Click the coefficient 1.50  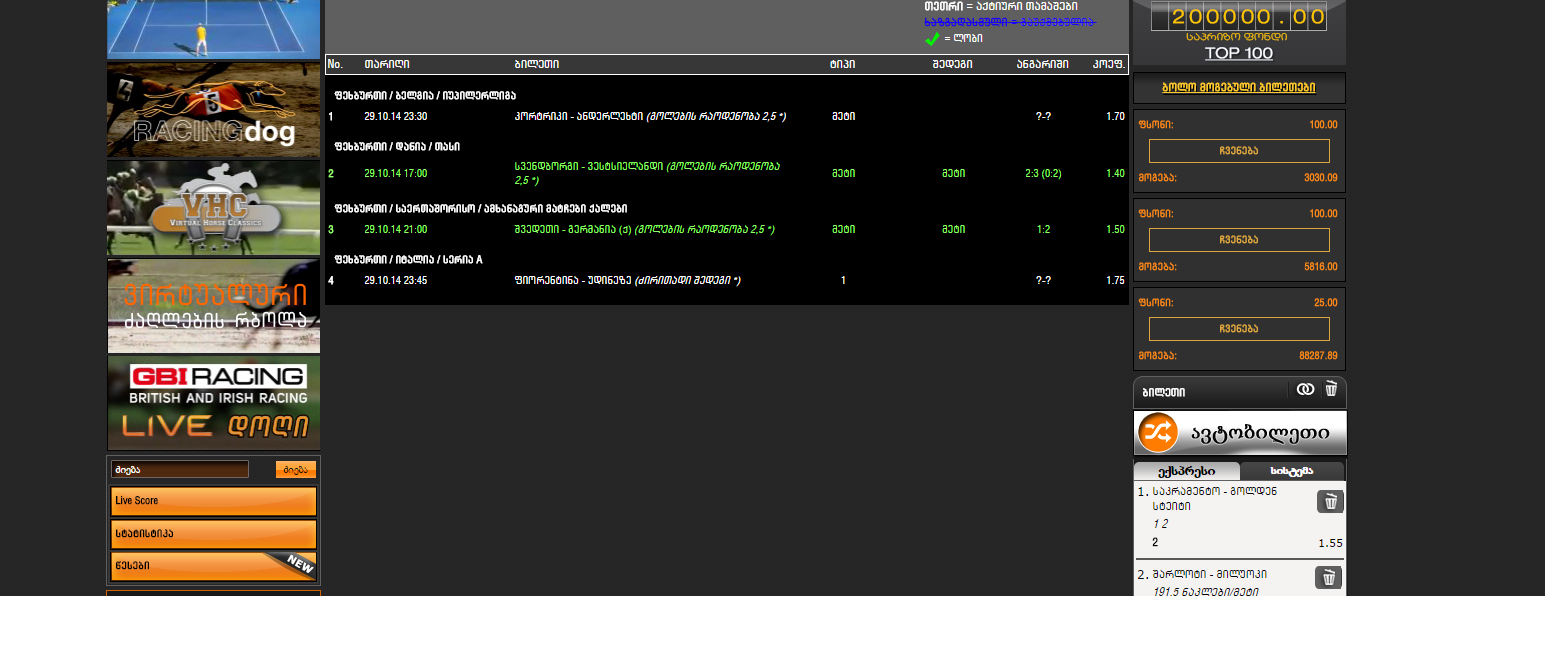point(1116,229)
